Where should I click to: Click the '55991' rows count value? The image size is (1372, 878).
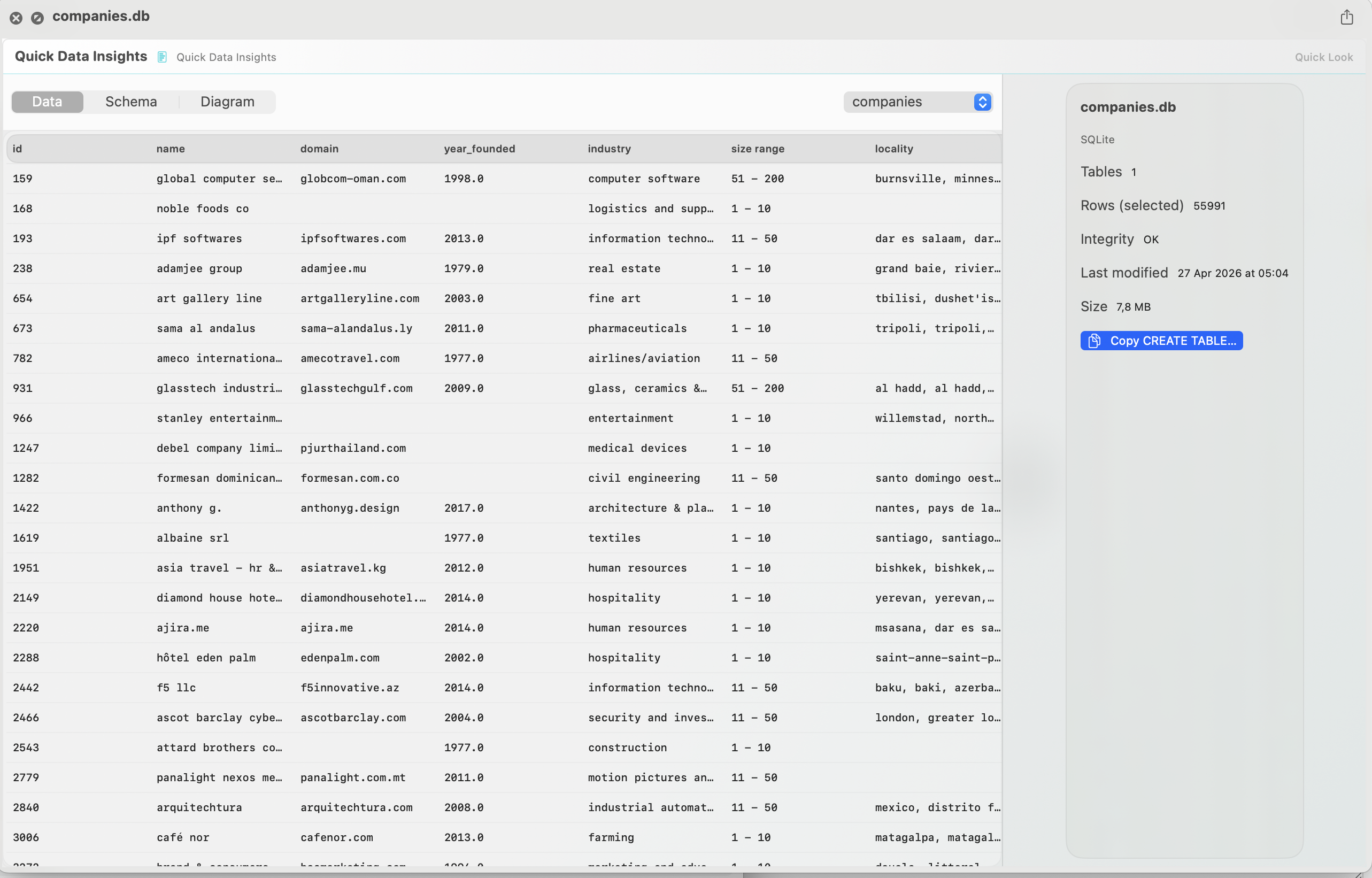point(1209,206)
